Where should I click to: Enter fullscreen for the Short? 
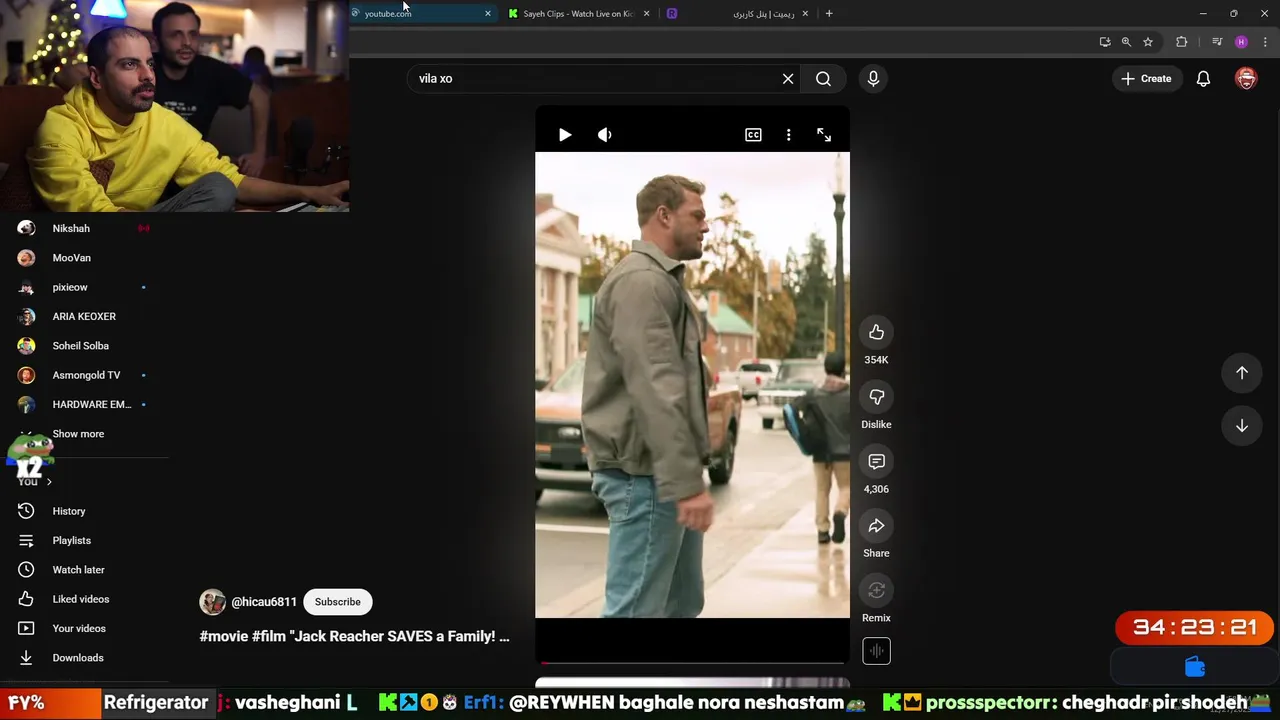[824, 135]
